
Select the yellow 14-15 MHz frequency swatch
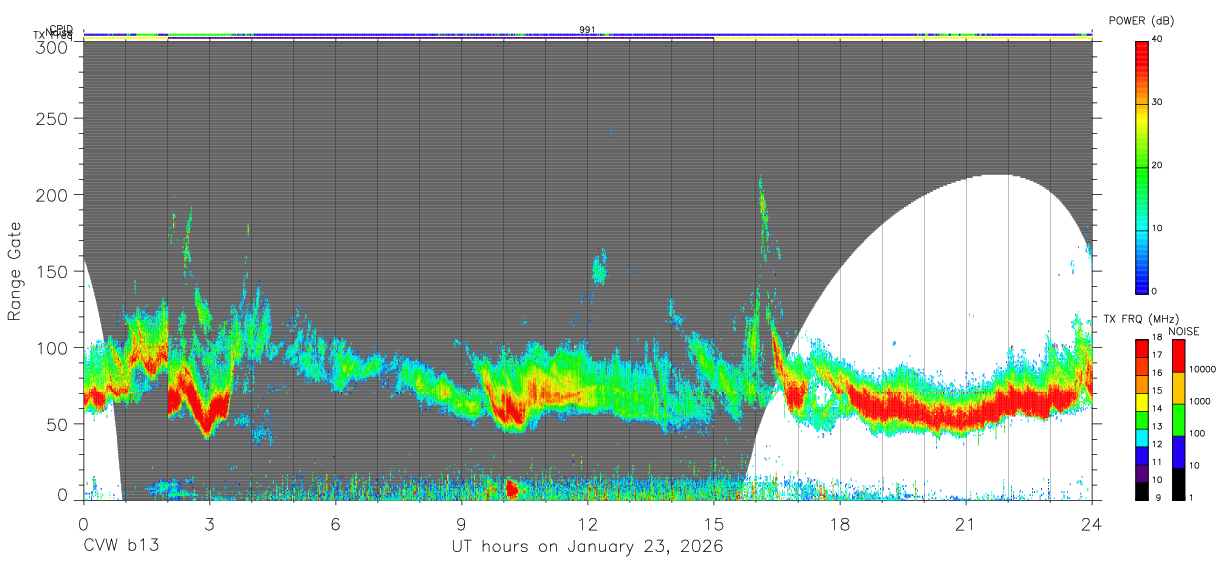(1141, 401)
